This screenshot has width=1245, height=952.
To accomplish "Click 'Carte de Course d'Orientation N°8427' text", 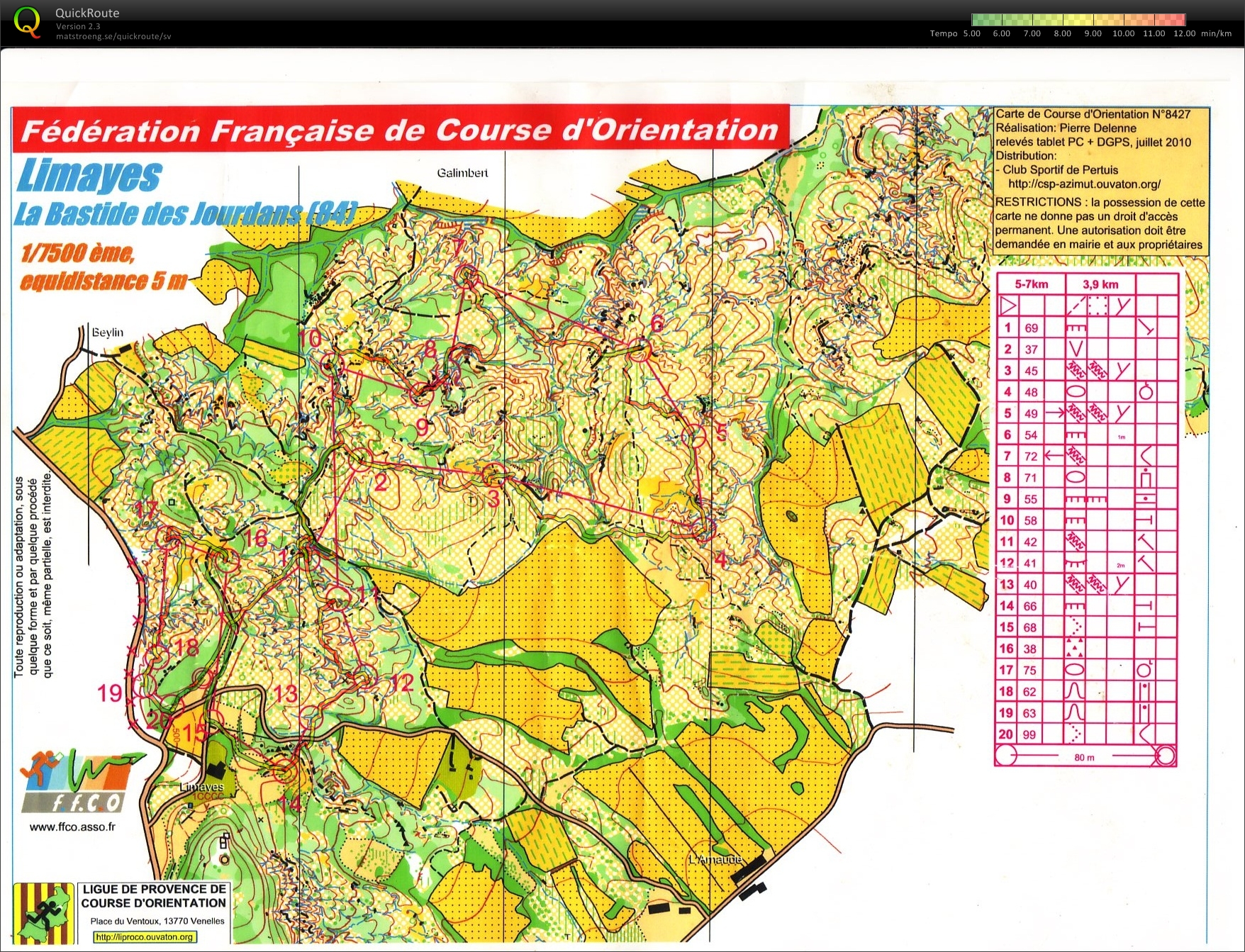I will pyautogui.click(x=1093, y=114).
